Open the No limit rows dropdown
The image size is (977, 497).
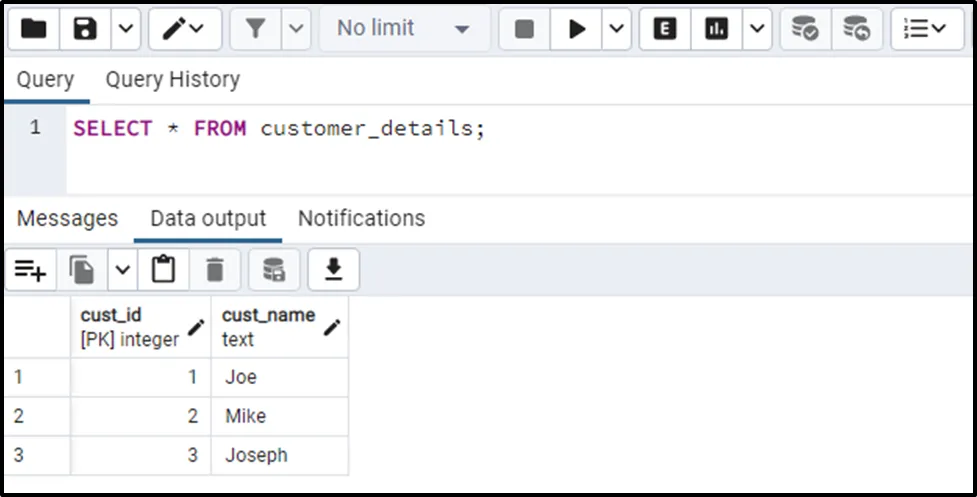click(x=404, y=29)
